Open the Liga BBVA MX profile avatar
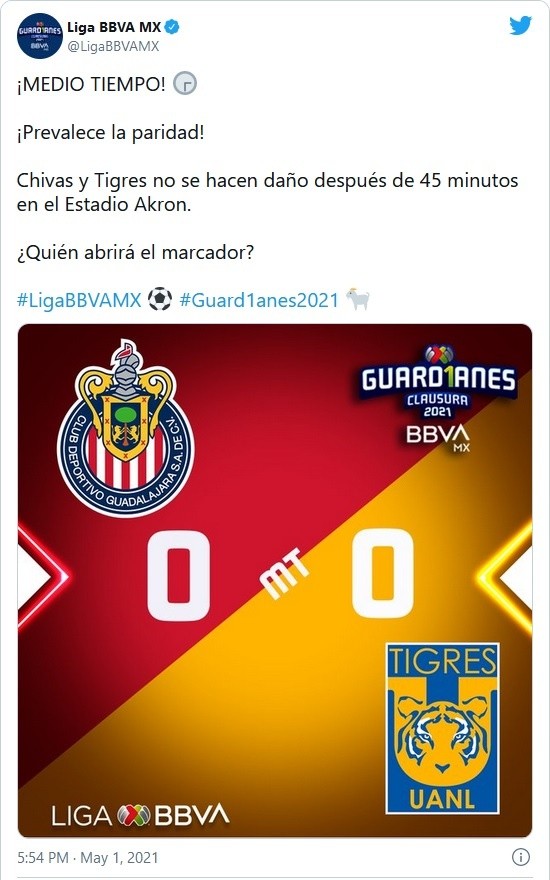550x880 pixels. tap(39, 36)
